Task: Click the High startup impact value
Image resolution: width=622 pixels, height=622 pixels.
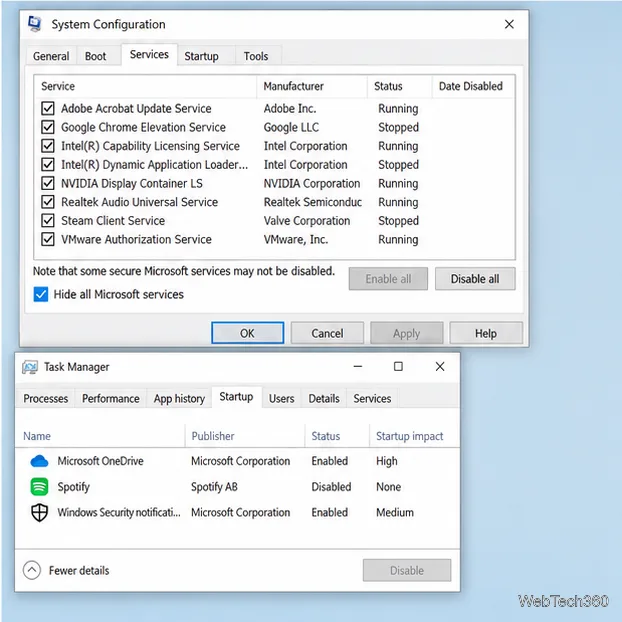Action: tap(387, 461)
